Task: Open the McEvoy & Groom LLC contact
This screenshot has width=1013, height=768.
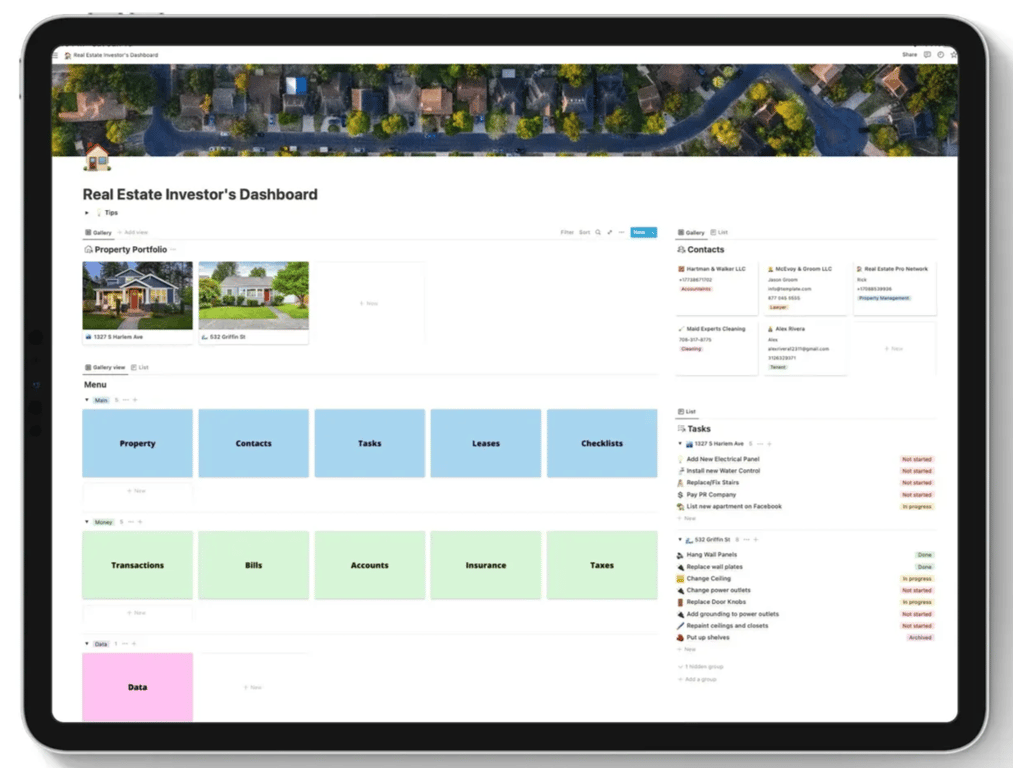Action: pos(805,288)
